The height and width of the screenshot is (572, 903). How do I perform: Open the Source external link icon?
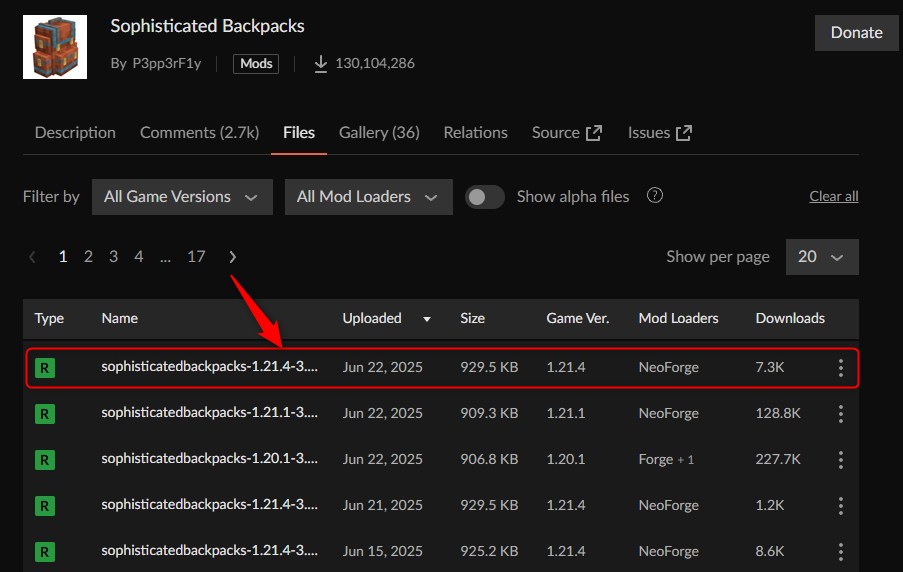(x=594, y=133)
